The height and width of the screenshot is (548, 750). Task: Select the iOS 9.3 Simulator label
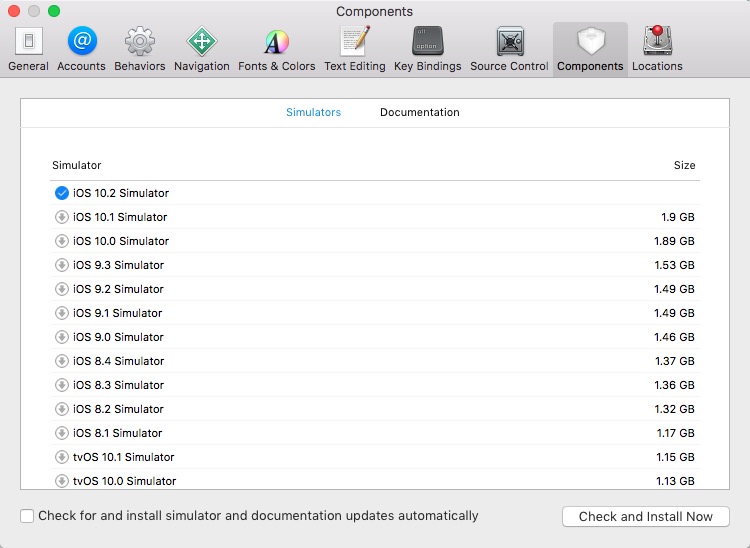tap(118, 265)
